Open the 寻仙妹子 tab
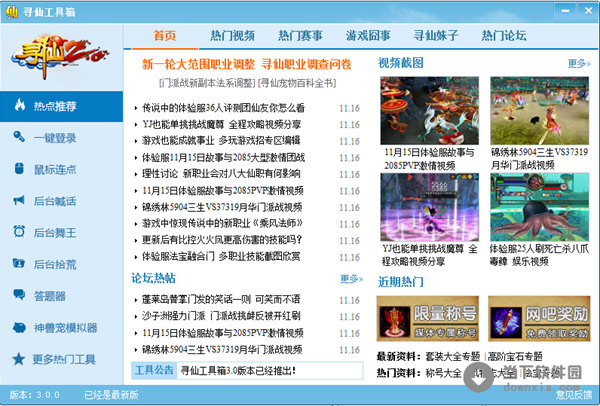Viewport: 600px width, 406px height. click(436, 36)
